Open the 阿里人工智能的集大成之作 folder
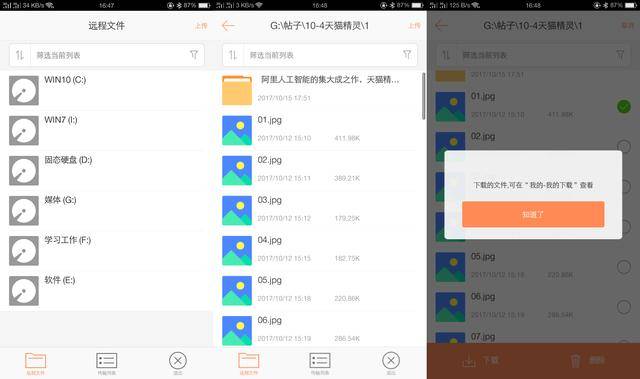 (320, 90)
